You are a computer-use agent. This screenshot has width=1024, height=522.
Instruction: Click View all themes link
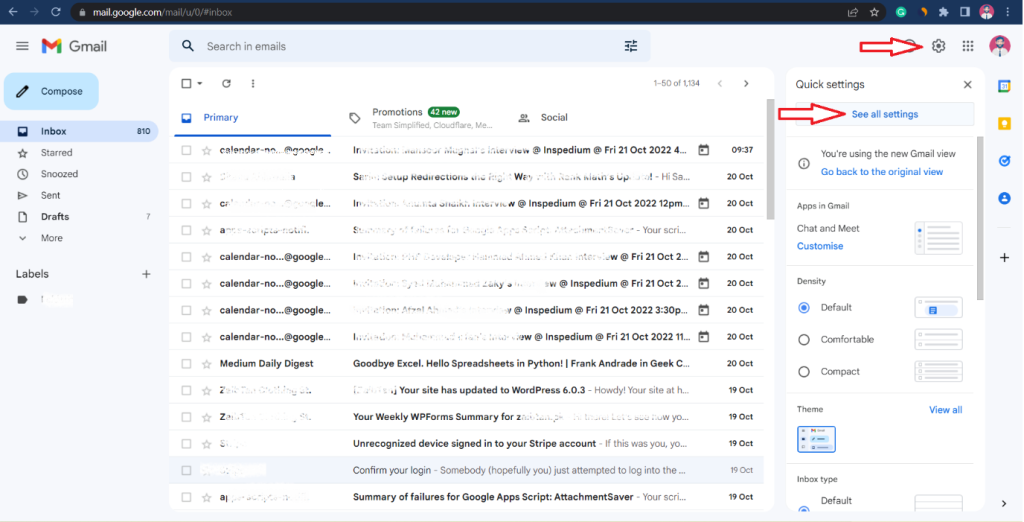(946, 410)
